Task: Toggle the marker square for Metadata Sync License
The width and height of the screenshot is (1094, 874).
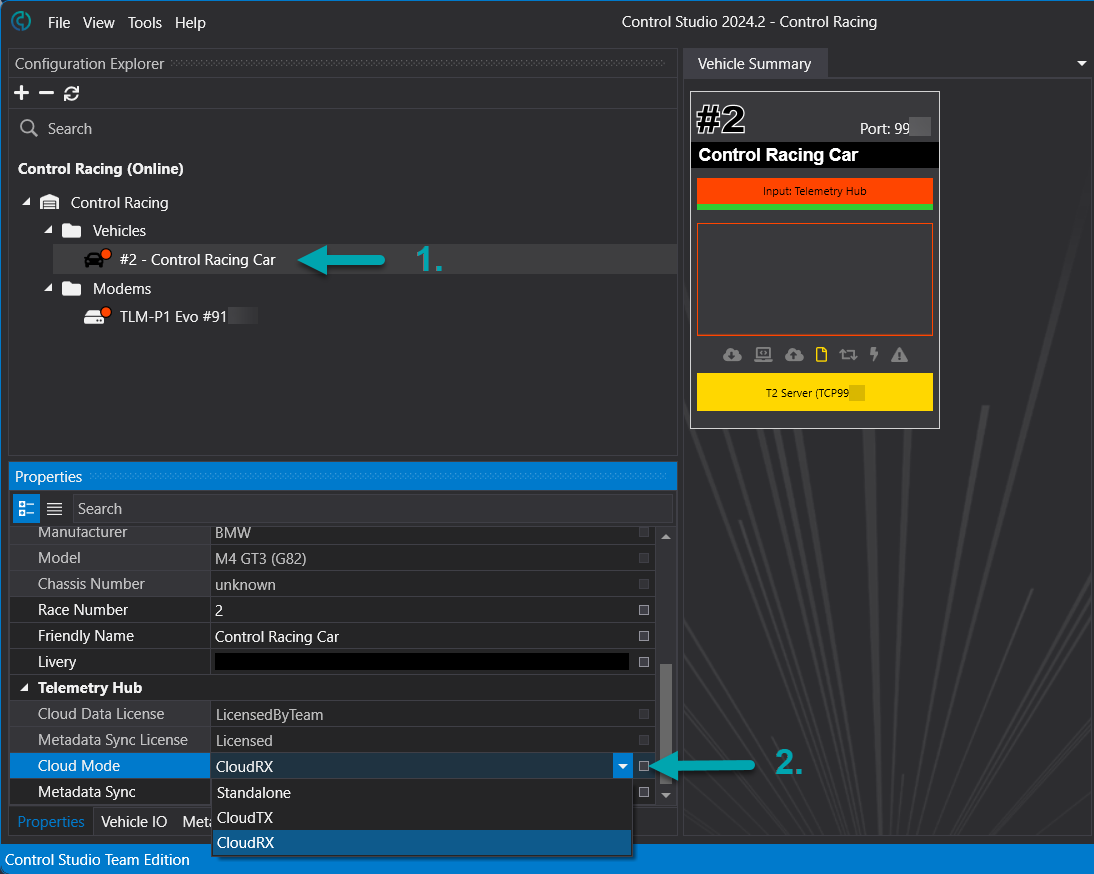Action: click(x=644, y=740)
